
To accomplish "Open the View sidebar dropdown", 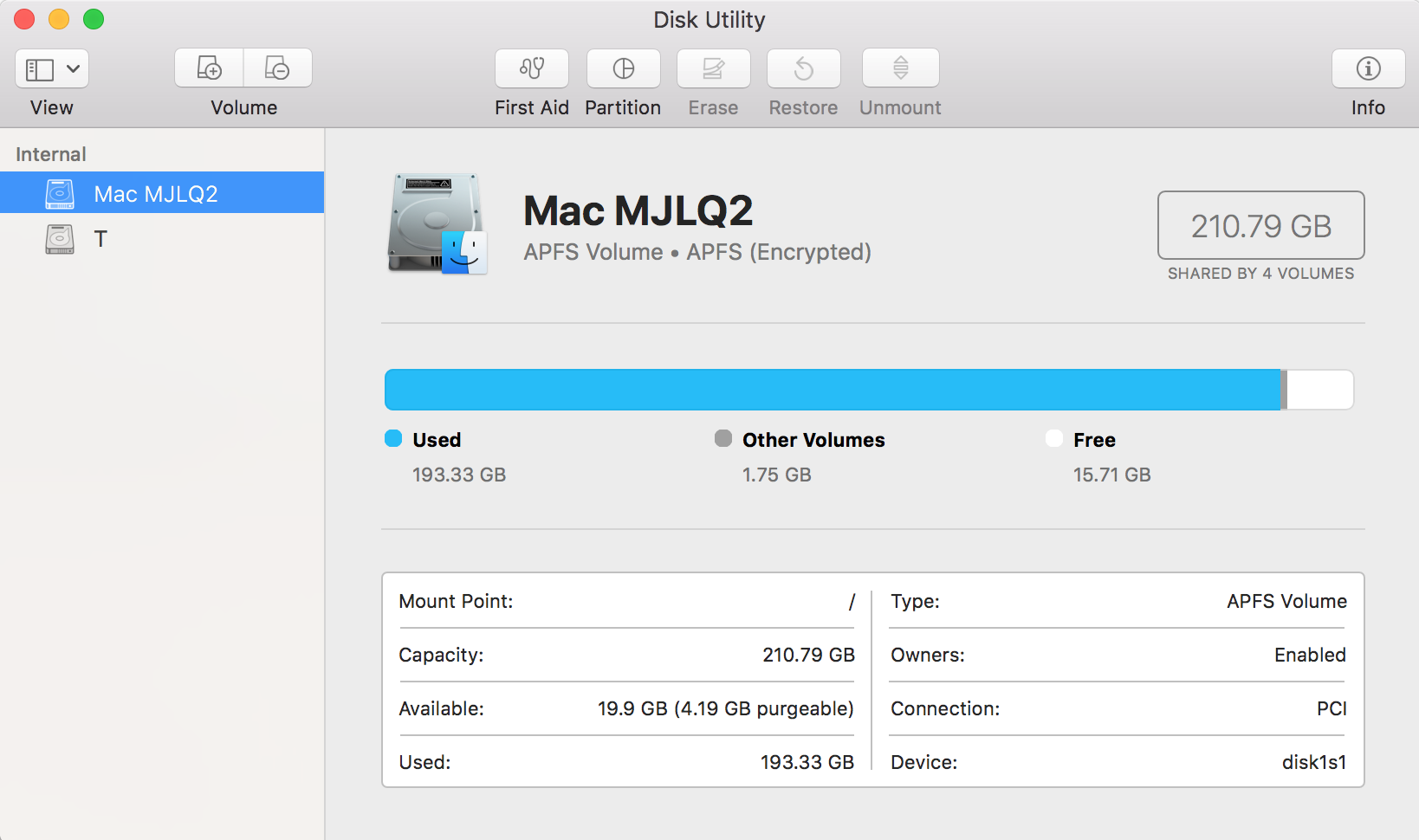I will (x=52, y=68).
